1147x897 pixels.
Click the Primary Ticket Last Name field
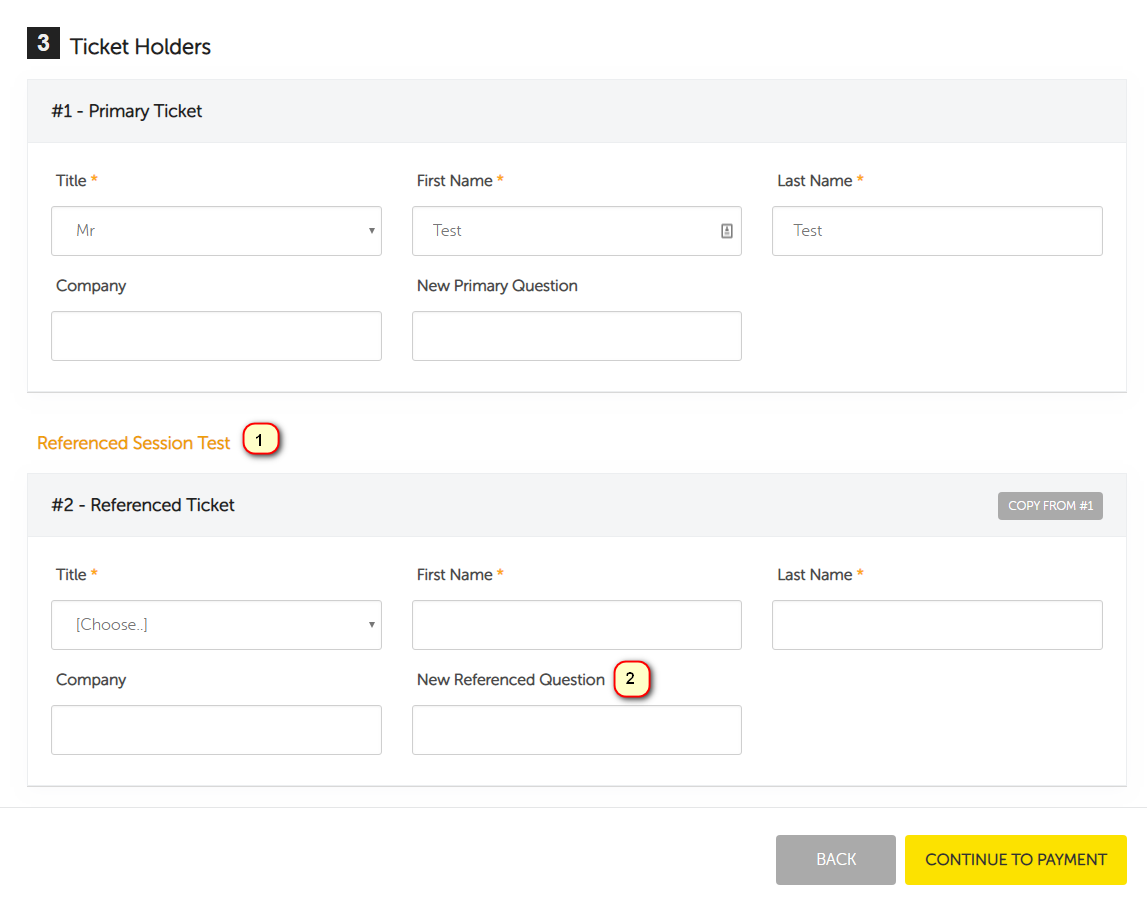pos(937,231)
